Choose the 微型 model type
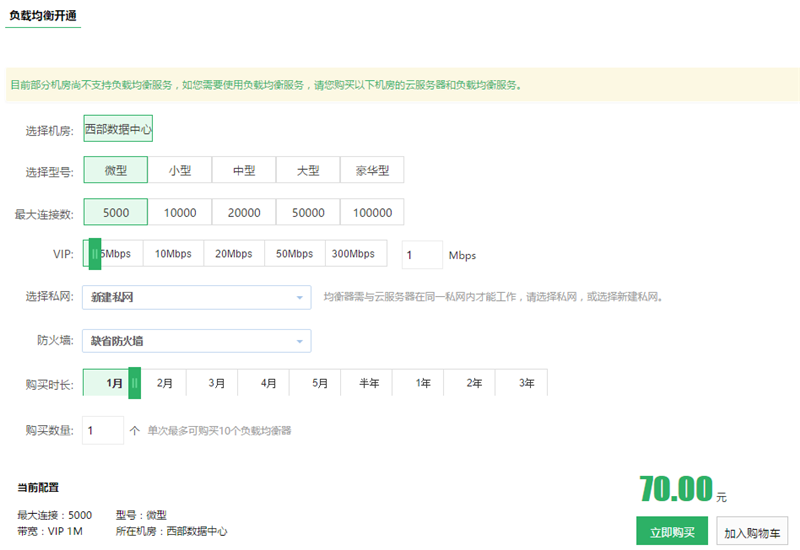The height and width of the screenshot is (550, 800). tap(116, 170)
